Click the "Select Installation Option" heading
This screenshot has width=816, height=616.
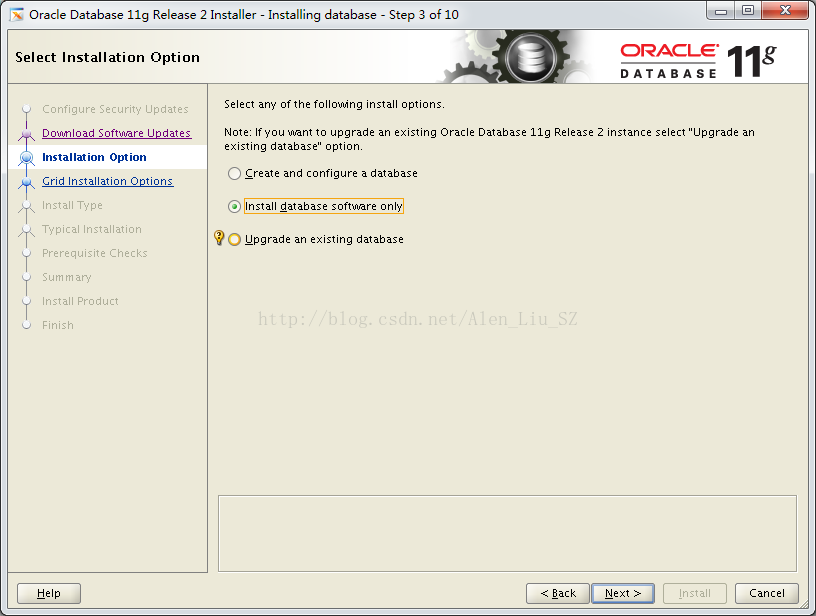[x=107, y=57]
